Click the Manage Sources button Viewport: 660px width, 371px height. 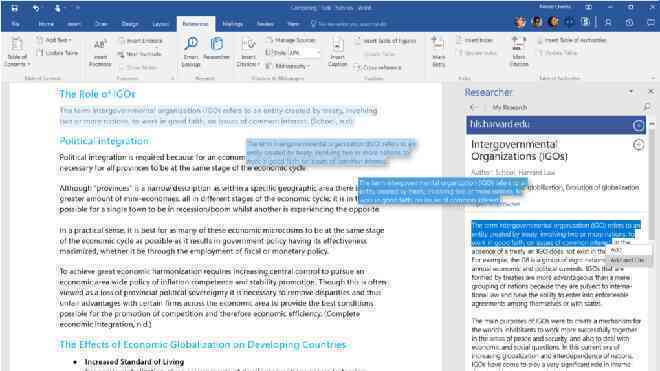point(291,40)
